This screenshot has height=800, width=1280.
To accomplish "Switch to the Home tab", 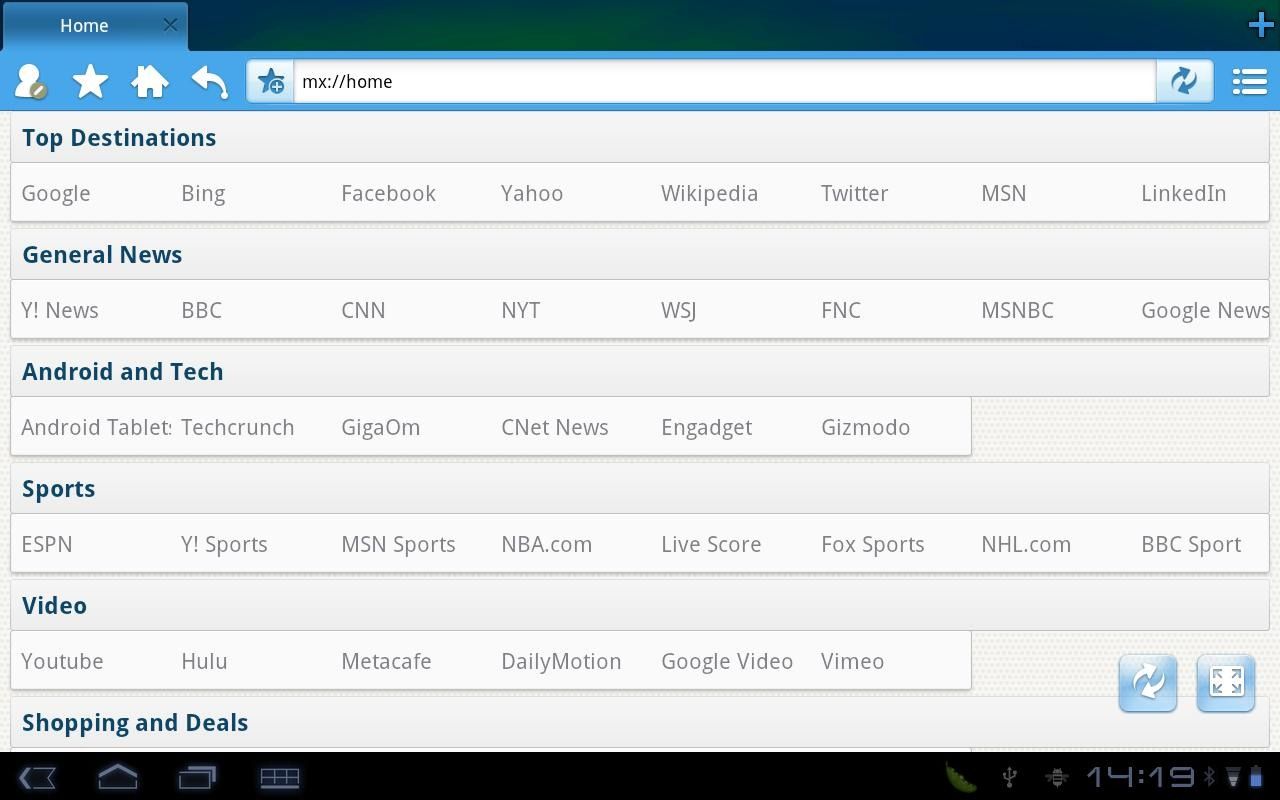I will [x=84, y=25].
